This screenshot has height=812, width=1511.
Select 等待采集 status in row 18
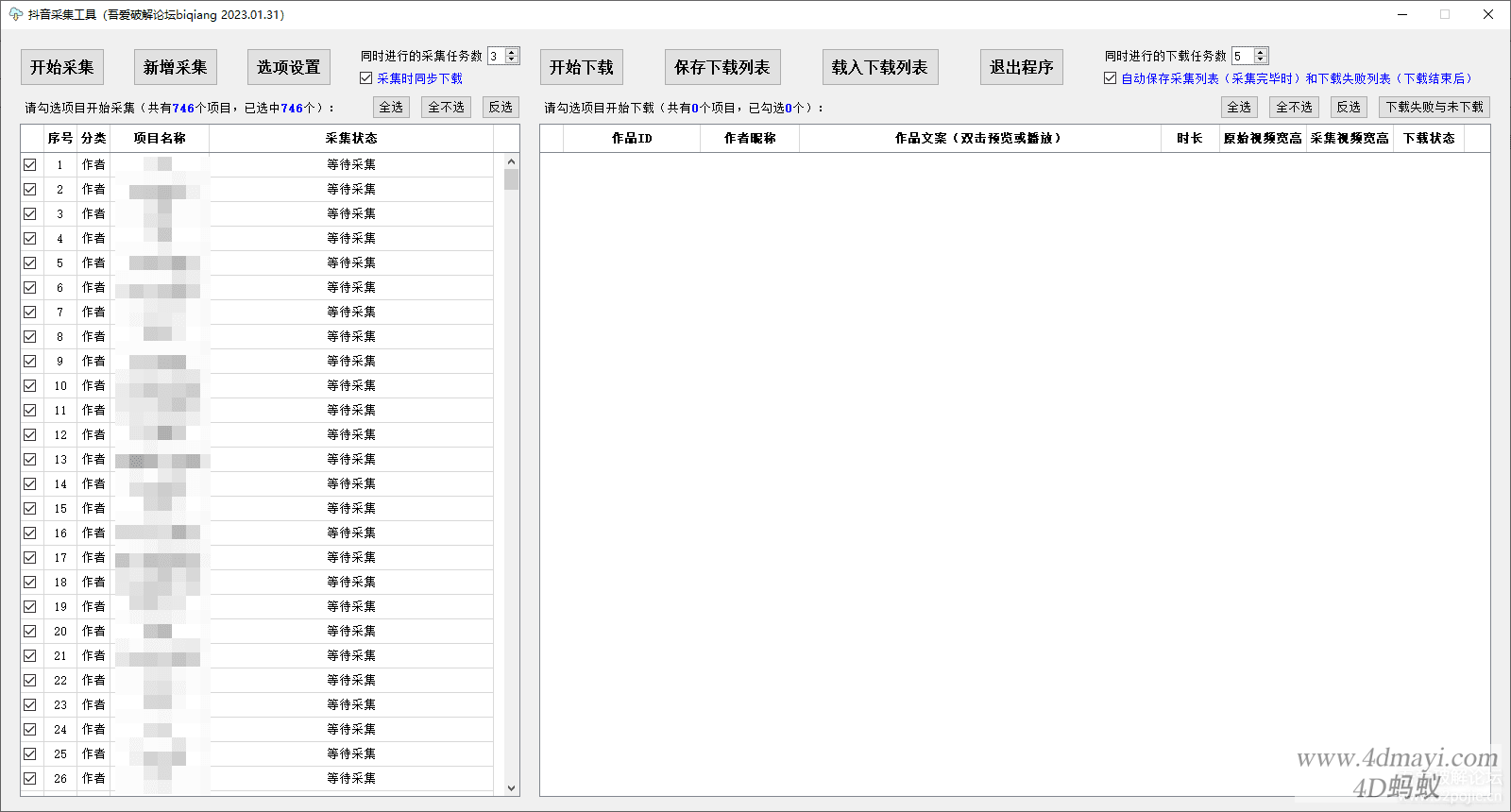351,582
